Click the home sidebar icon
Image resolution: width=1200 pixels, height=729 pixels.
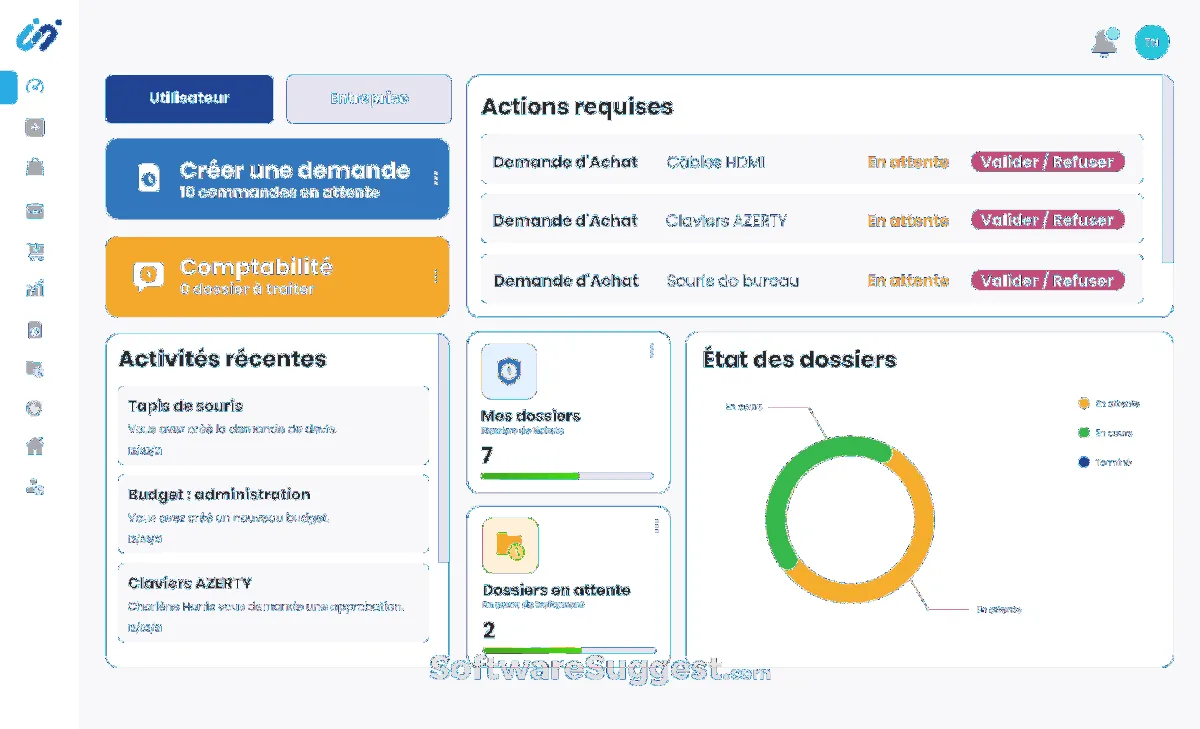36,447
